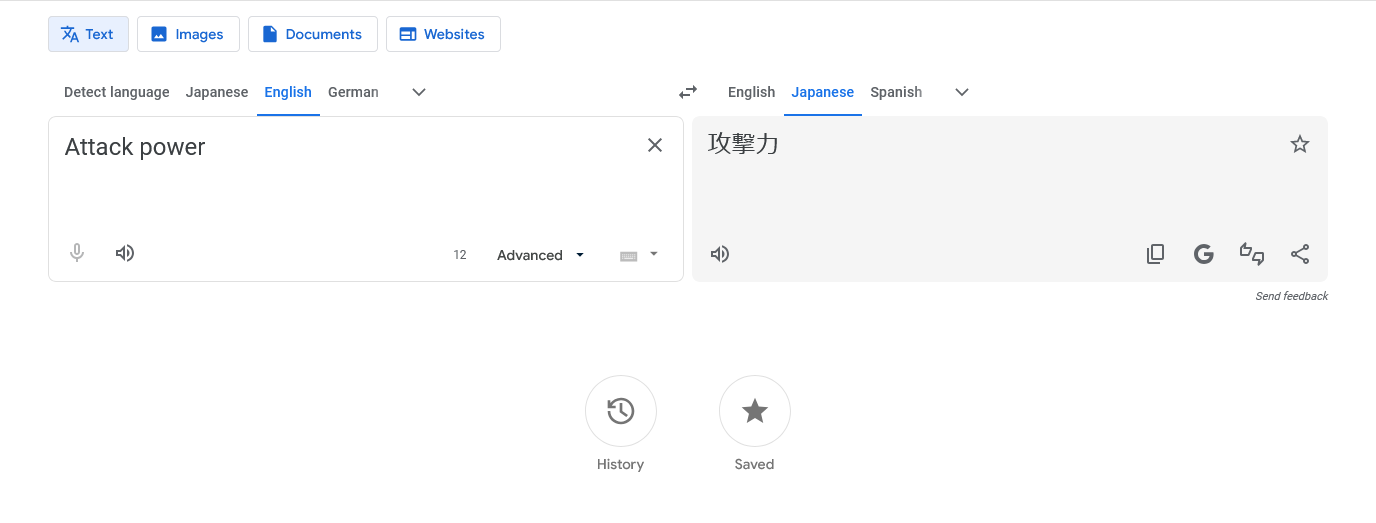Open the History panel
Image resolution: width=1376 pixels, height=523 pixels.
pos(621,411)
